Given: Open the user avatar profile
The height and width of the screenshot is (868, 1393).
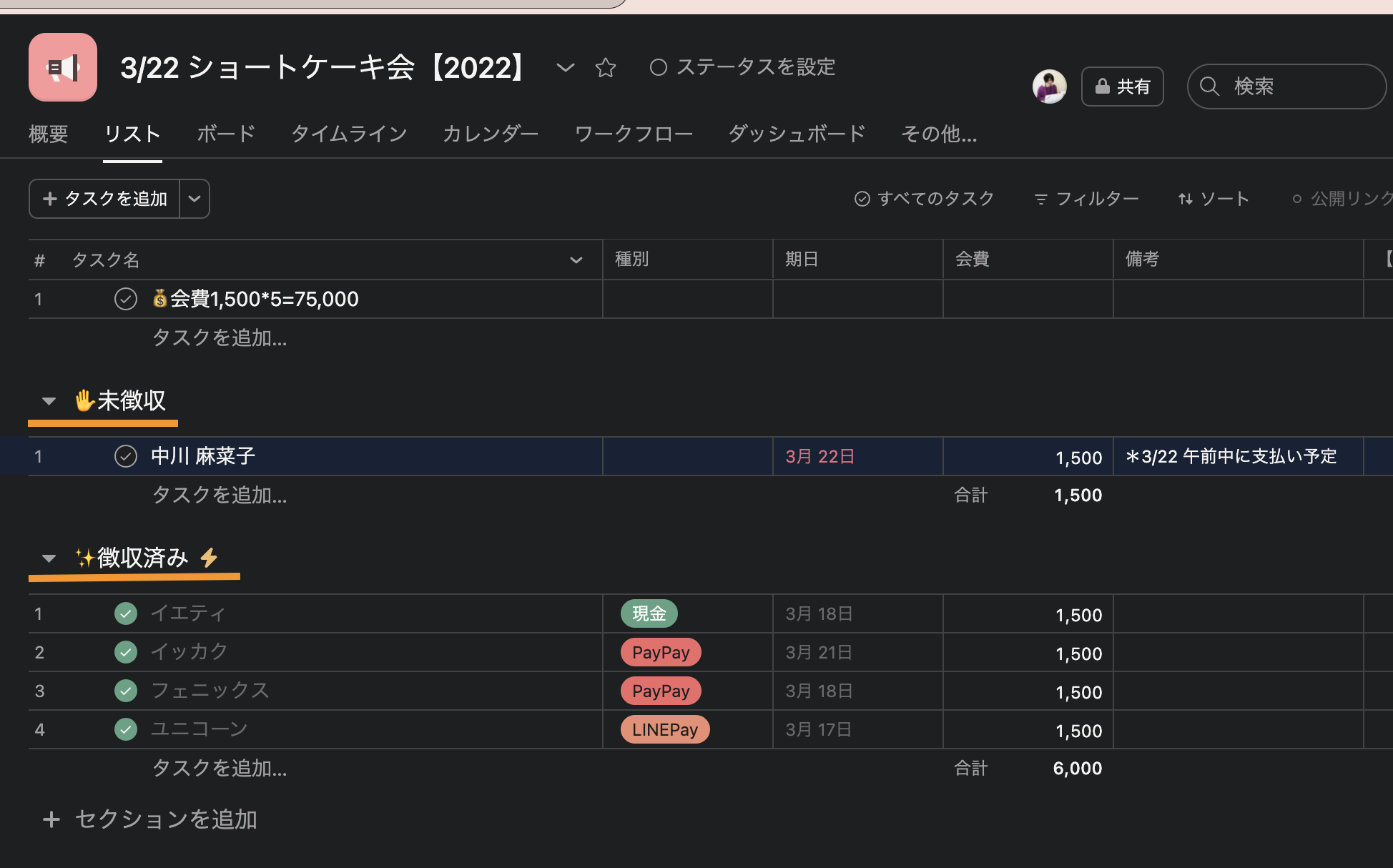Looking at the screenshot, I should click(x=1049, y=87).
